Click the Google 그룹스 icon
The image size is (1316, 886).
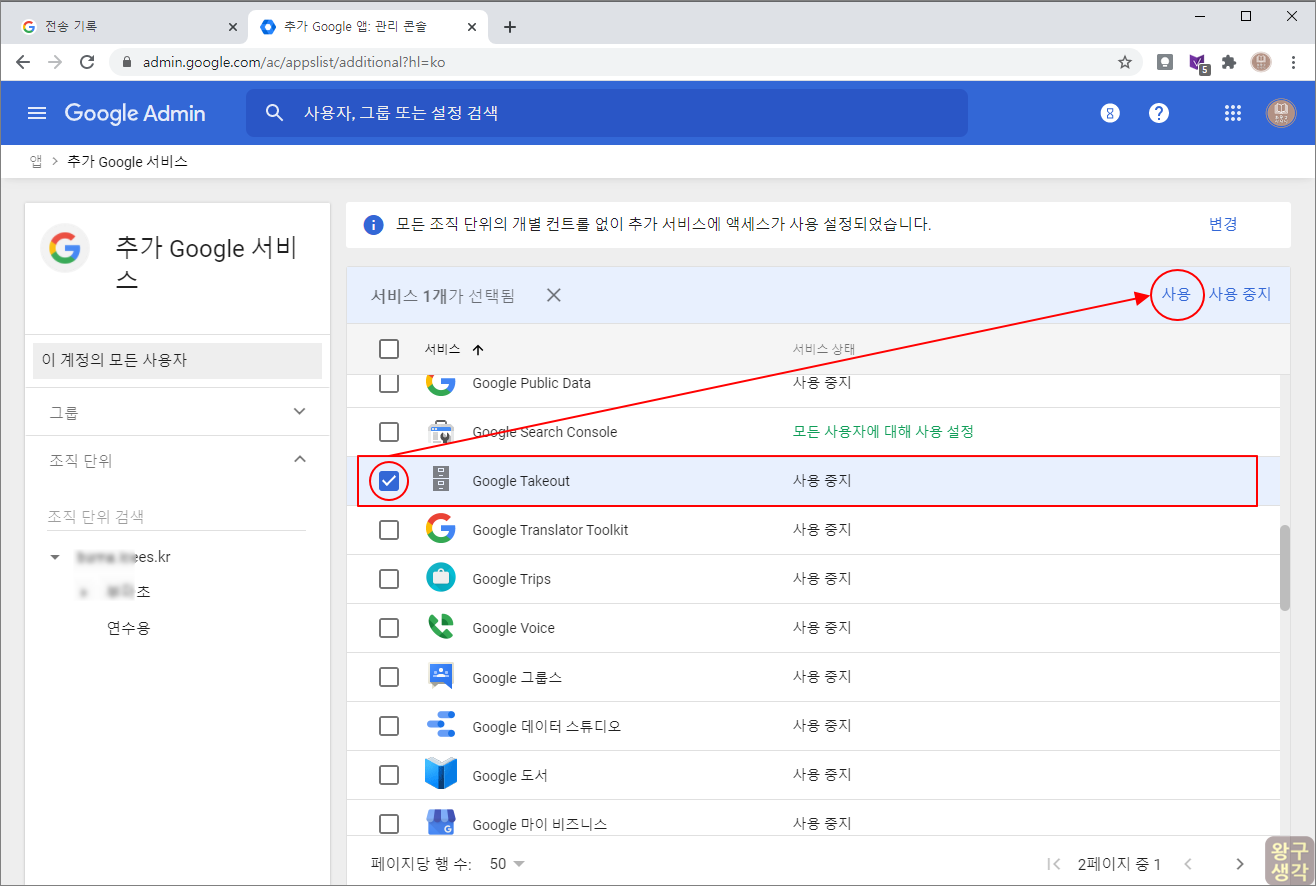[441, 677]
